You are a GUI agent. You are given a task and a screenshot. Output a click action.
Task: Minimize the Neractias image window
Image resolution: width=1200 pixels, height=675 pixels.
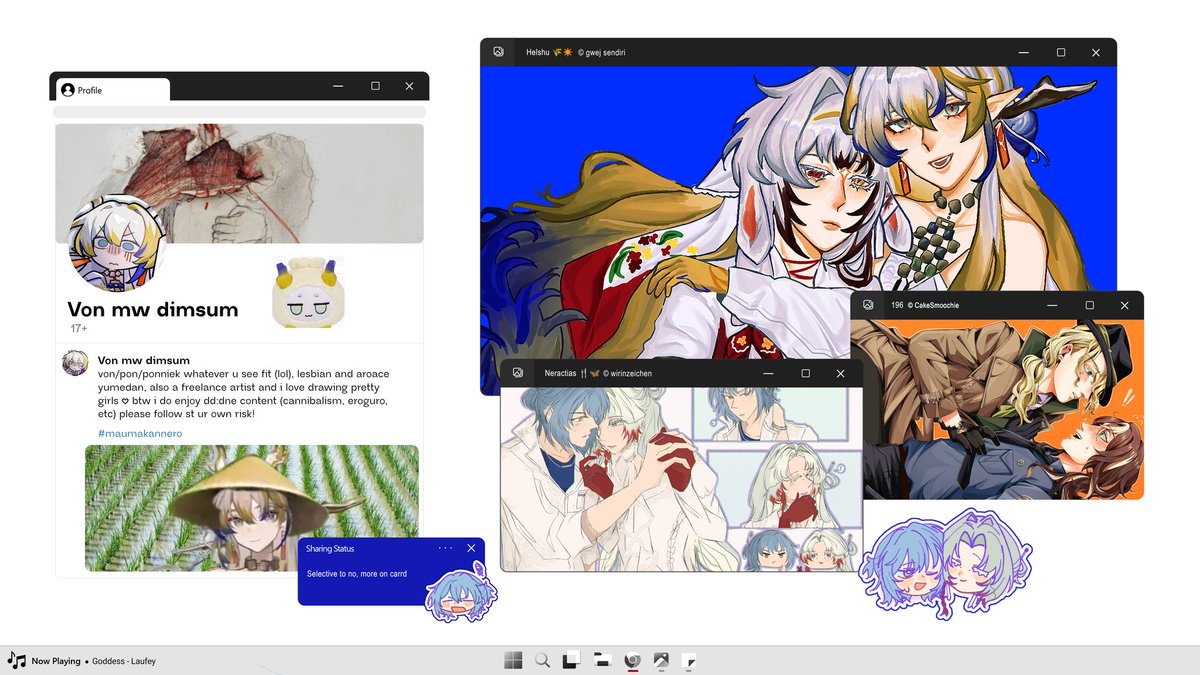(x=769, y=373)
